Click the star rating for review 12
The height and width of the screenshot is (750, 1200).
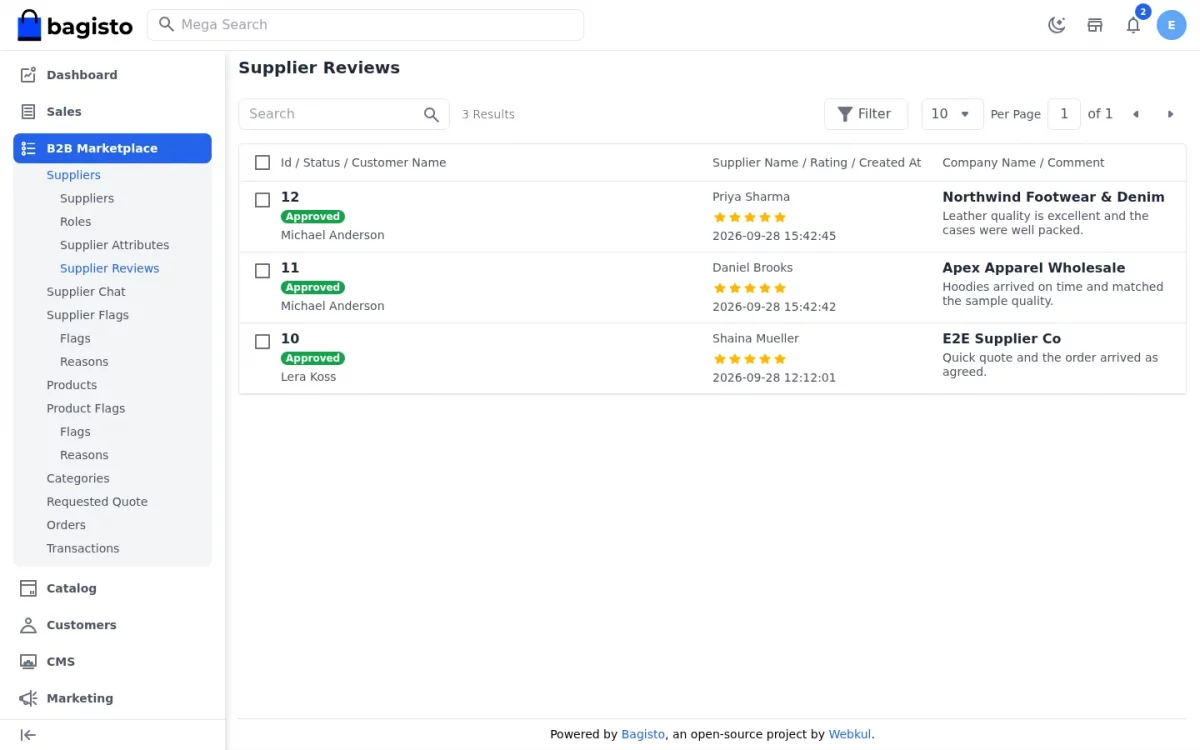pos(750,217)
